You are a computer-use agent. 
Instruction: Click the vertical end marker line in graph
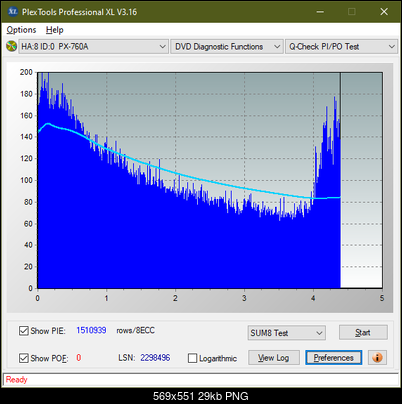[340, 180]
